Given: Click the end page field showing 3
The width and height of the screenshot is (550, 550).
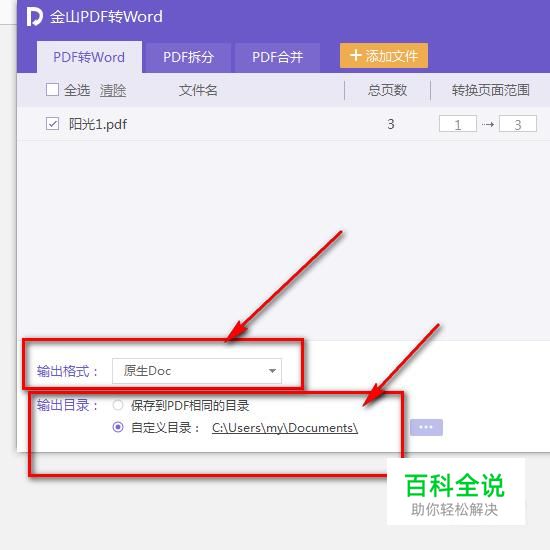Looking at the screenshot, I should (518, 124).
